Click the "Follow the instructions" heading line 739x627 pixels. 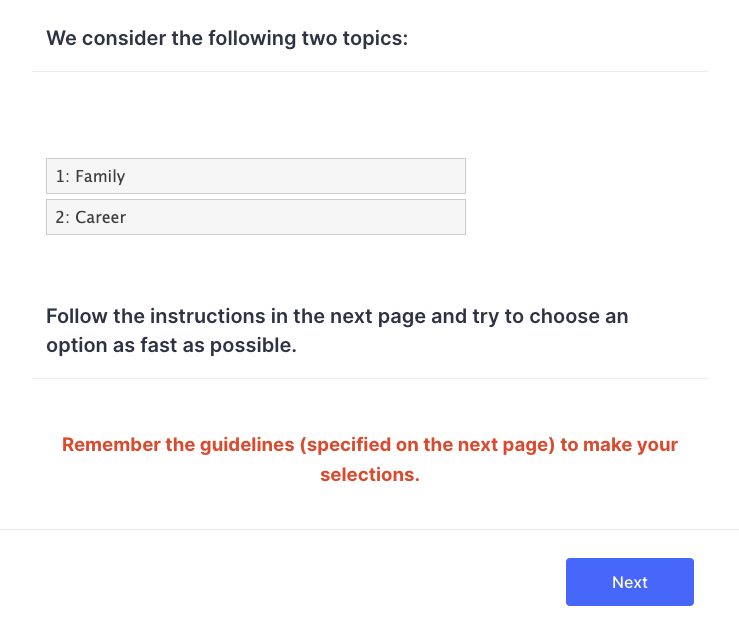click(x=337, y=317)
